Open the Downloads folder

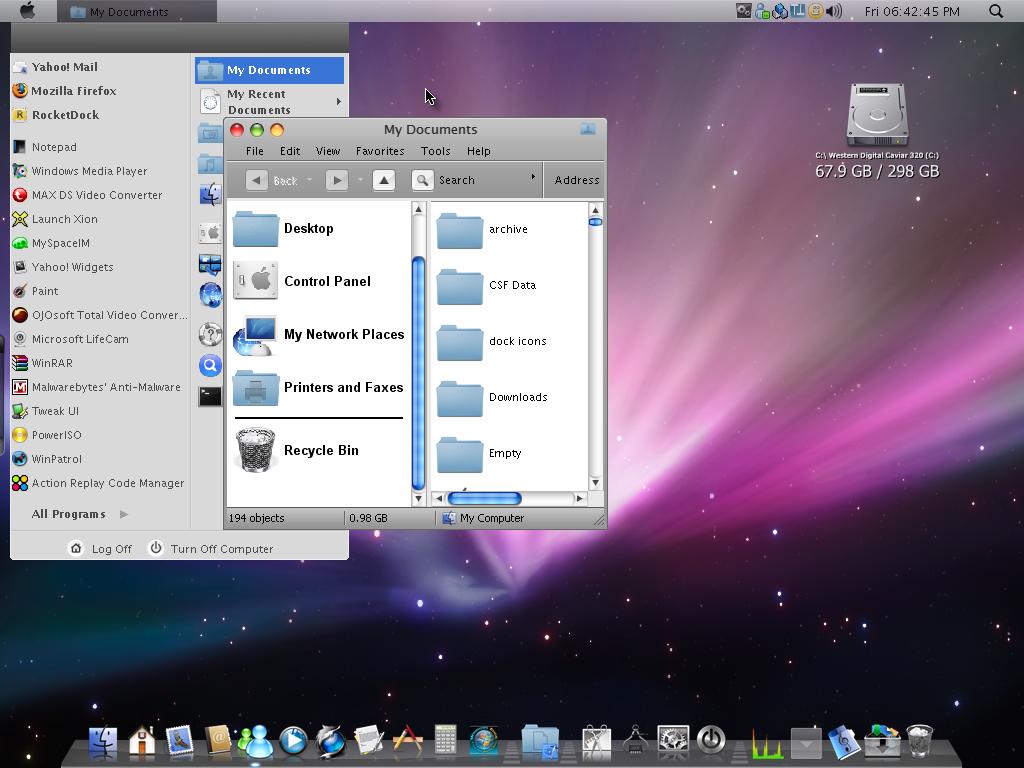pyautogui.click(x=492, y=398)
